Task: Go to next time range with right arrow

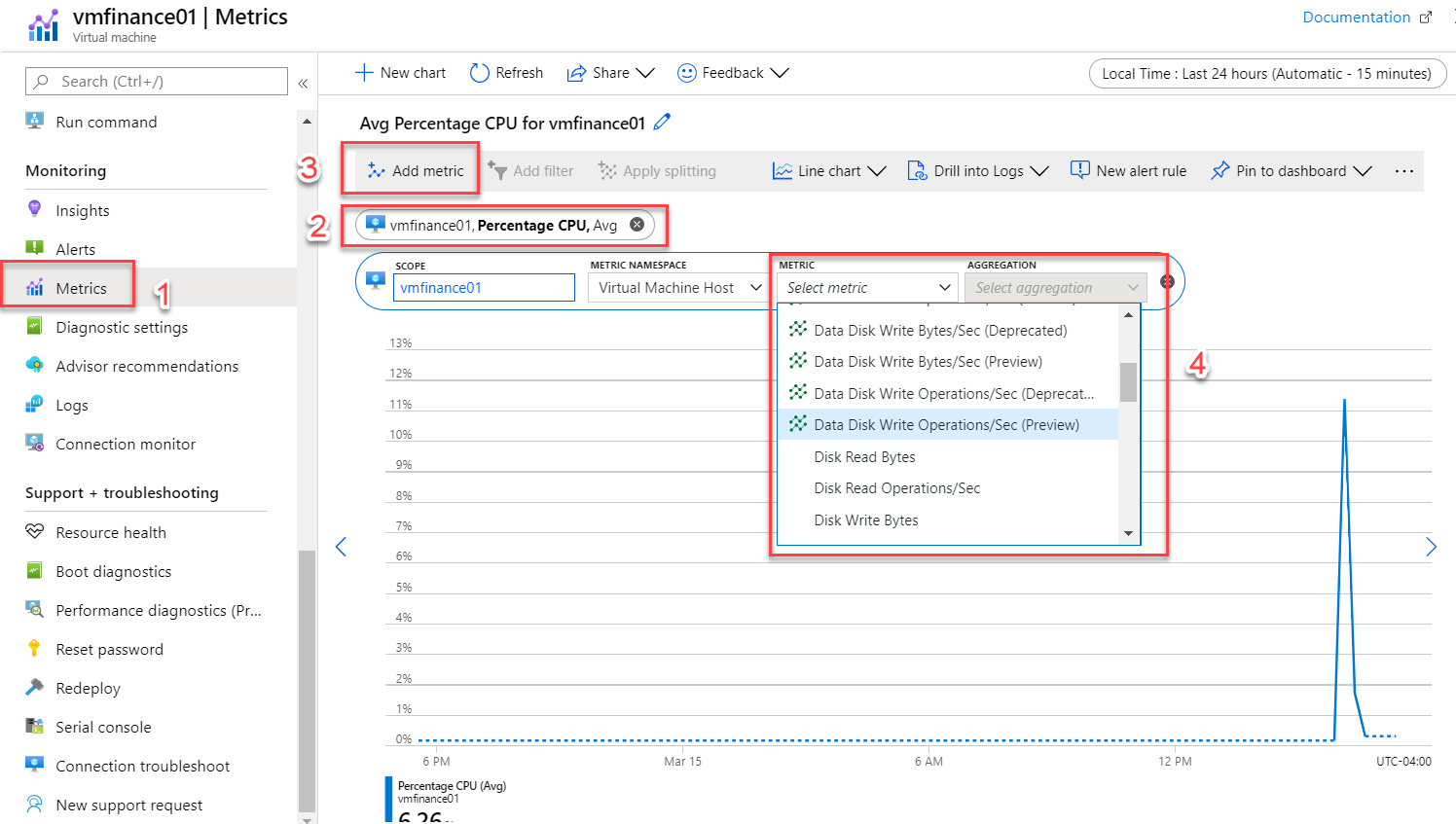Action: pos(1431,547)
